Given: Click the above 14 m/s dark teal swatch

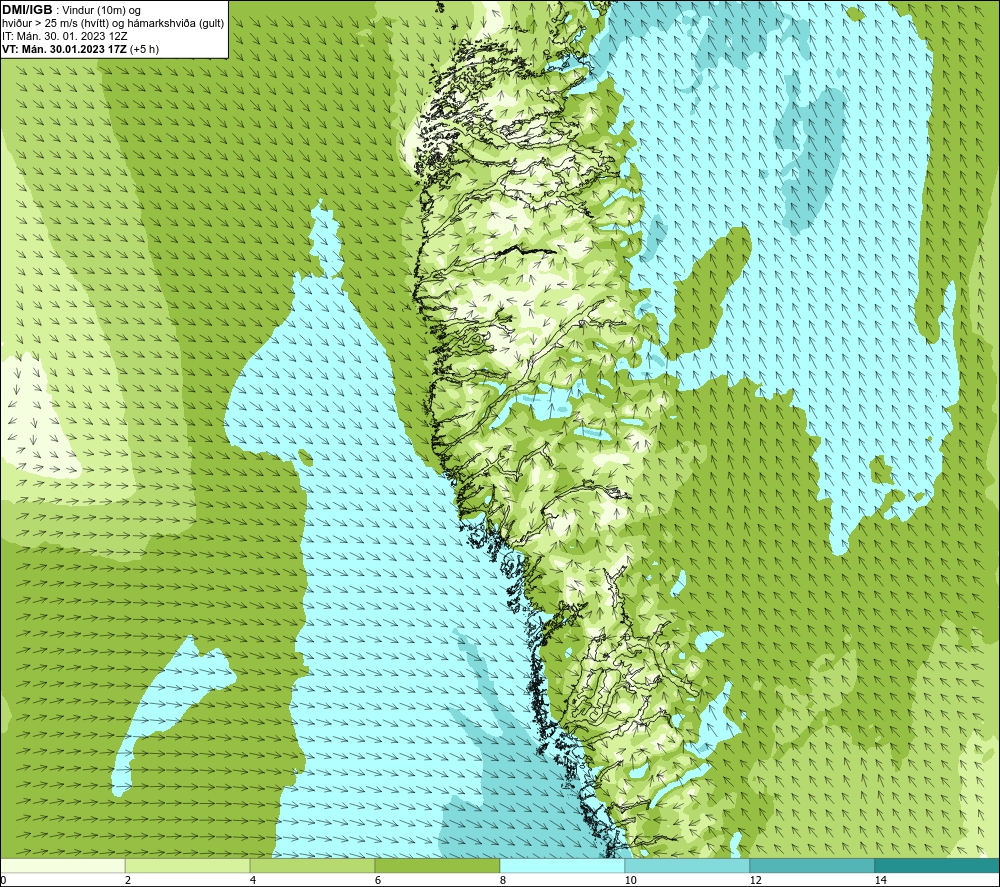Looking at the screenshot, I should pyautogui.click(x=937, y=865).
